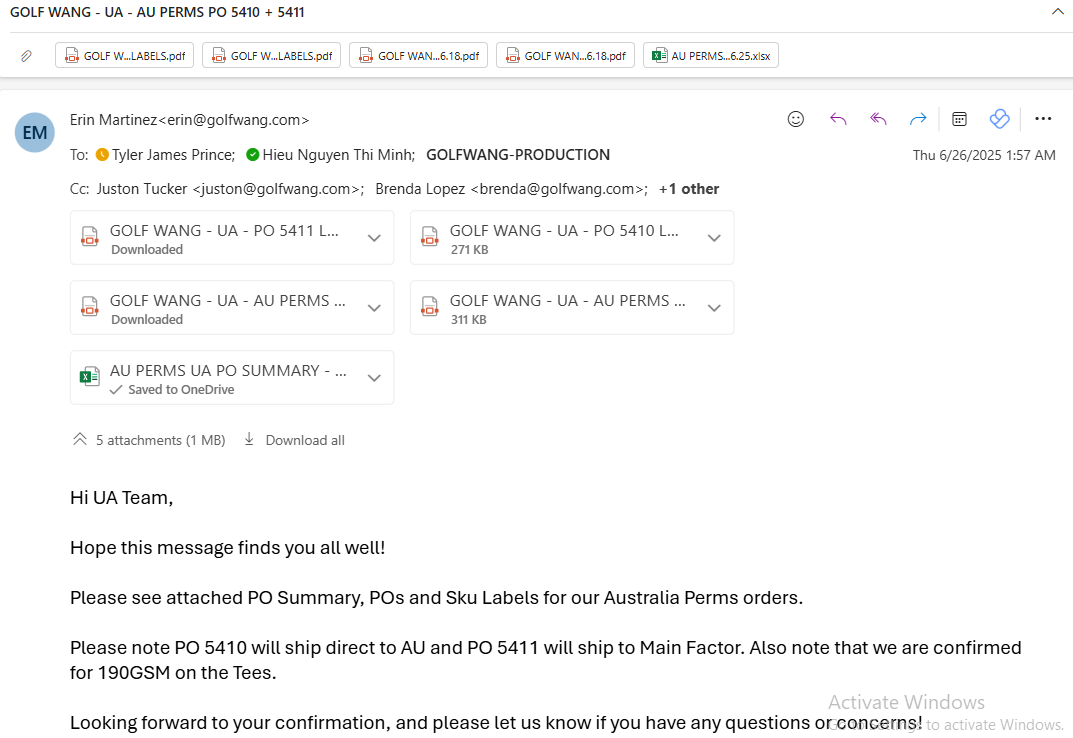Collapse the email header with the top chevron
1073x738 pixels.
tap(1057, 12)
